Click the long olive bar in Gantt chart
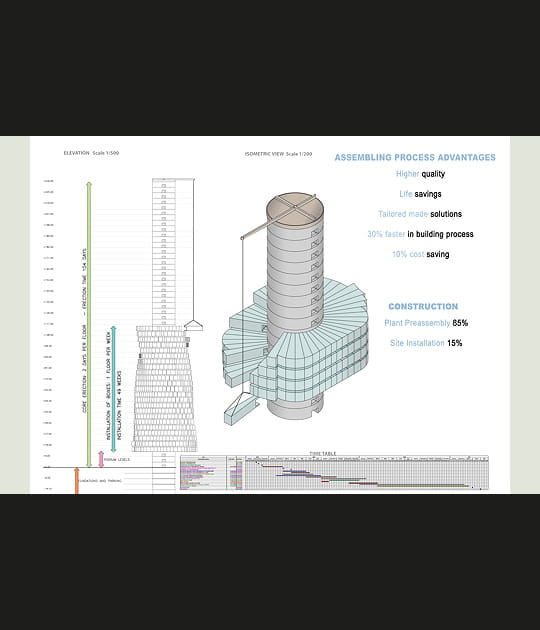Viewport: 540px width, 630px height. click(x=423, y=485)
